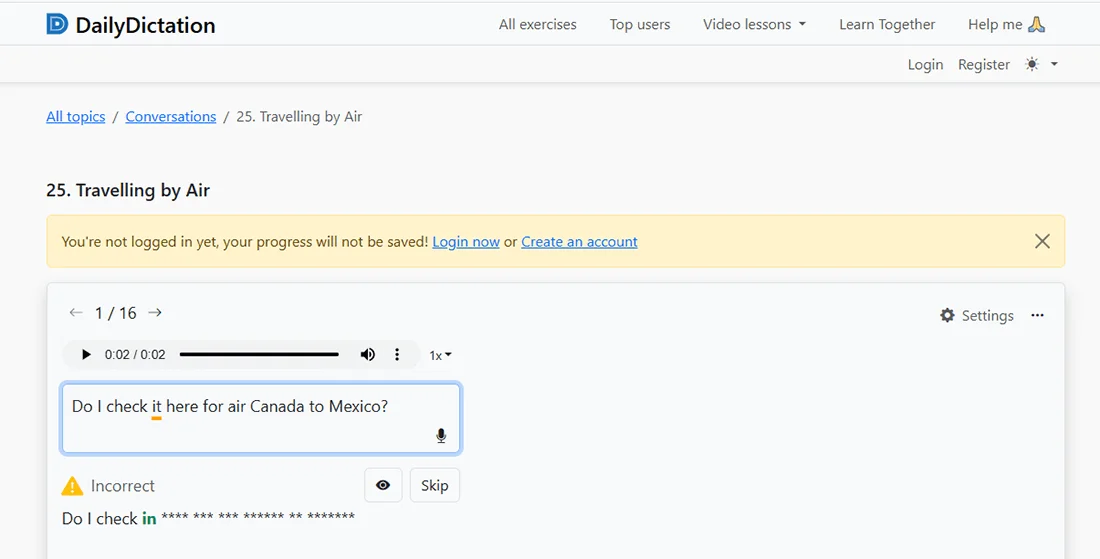The height and width of the screenshot is (559, 1100).
Task: Play the dictation audio
Action: click(x=86, y=355)
